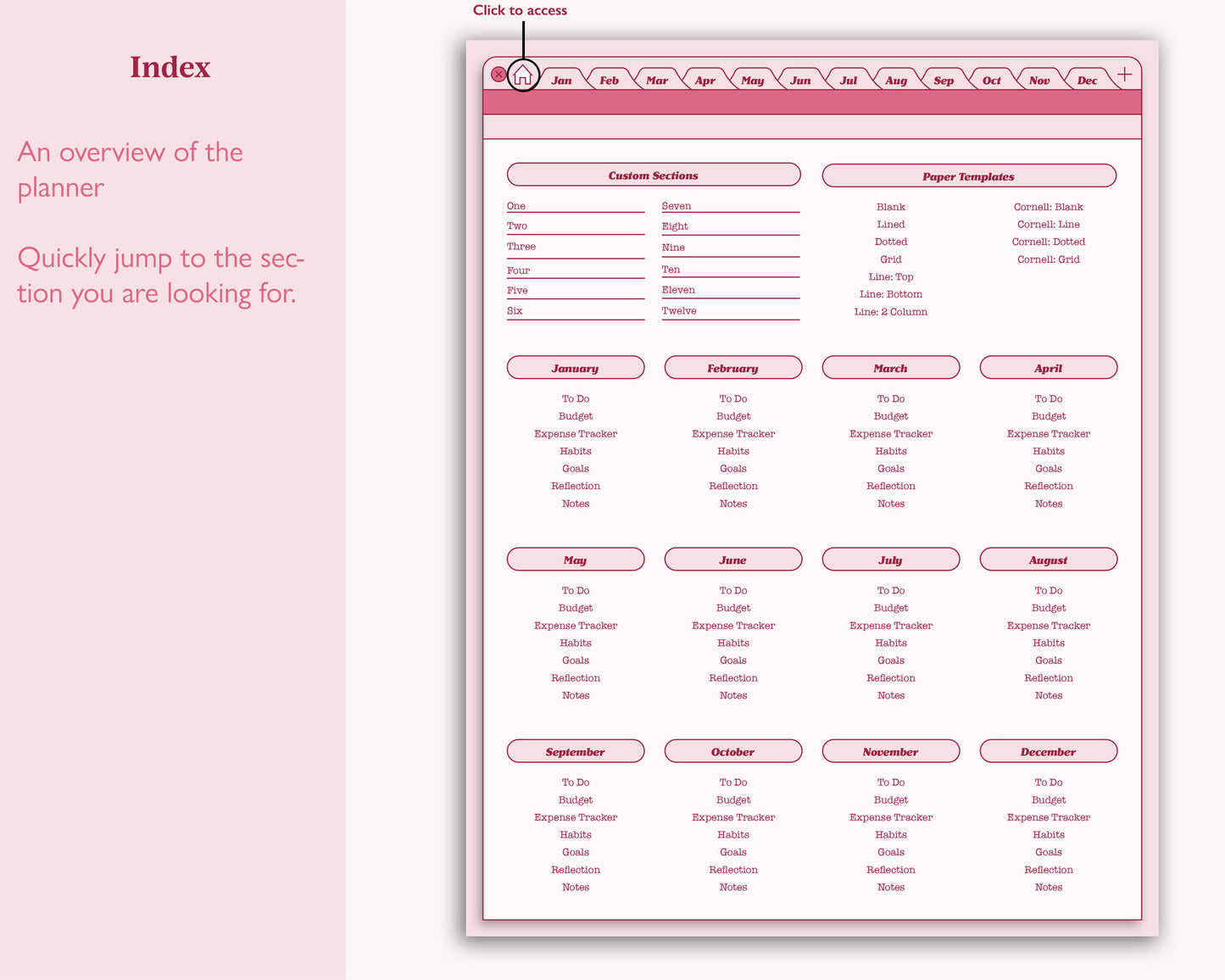Open the January section button

[x=575, y=368]
